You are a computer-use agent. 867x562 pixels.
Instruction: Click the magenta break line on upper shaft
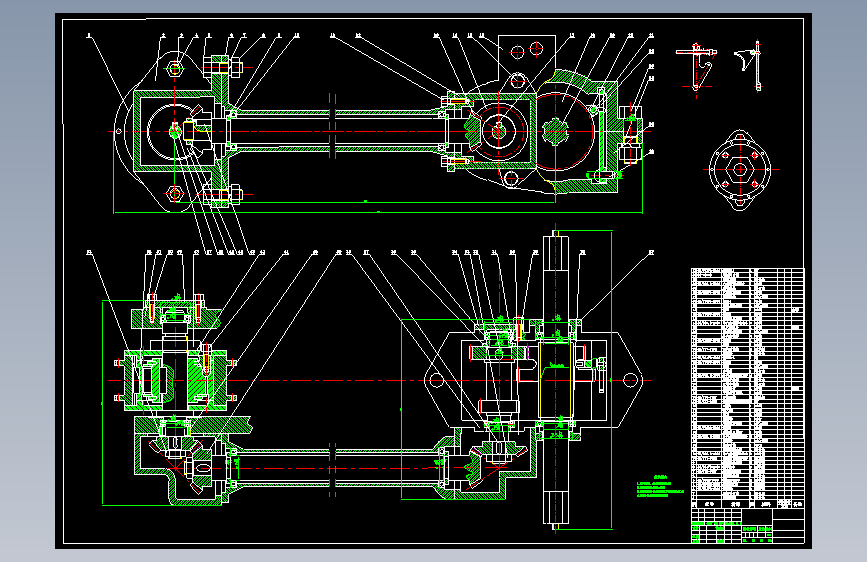click(x=332, y=126)
